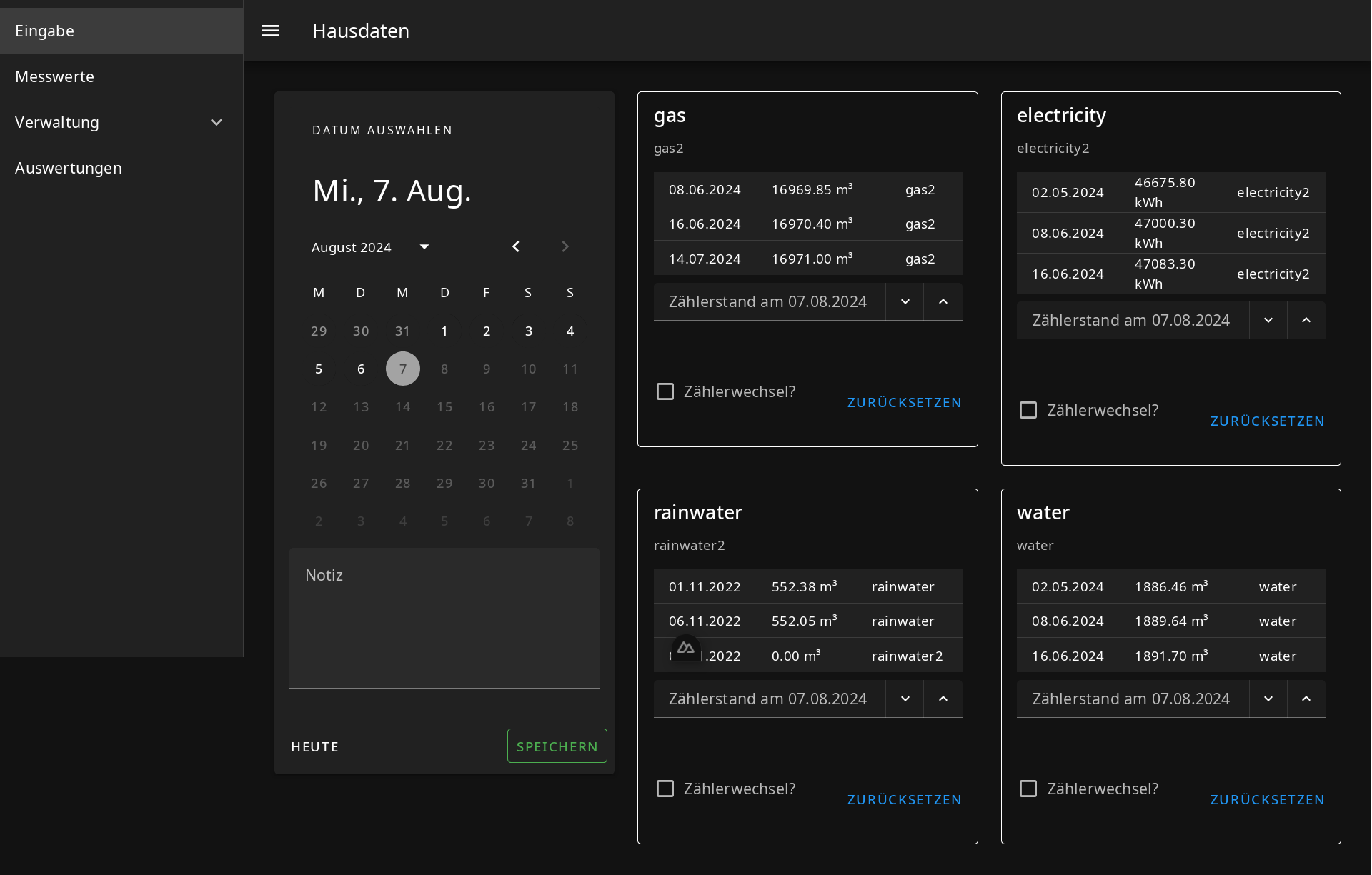This screenshot has height=875, width=1372.
Task: Reset the water meter entry
Action: [x=1267, y=800]
